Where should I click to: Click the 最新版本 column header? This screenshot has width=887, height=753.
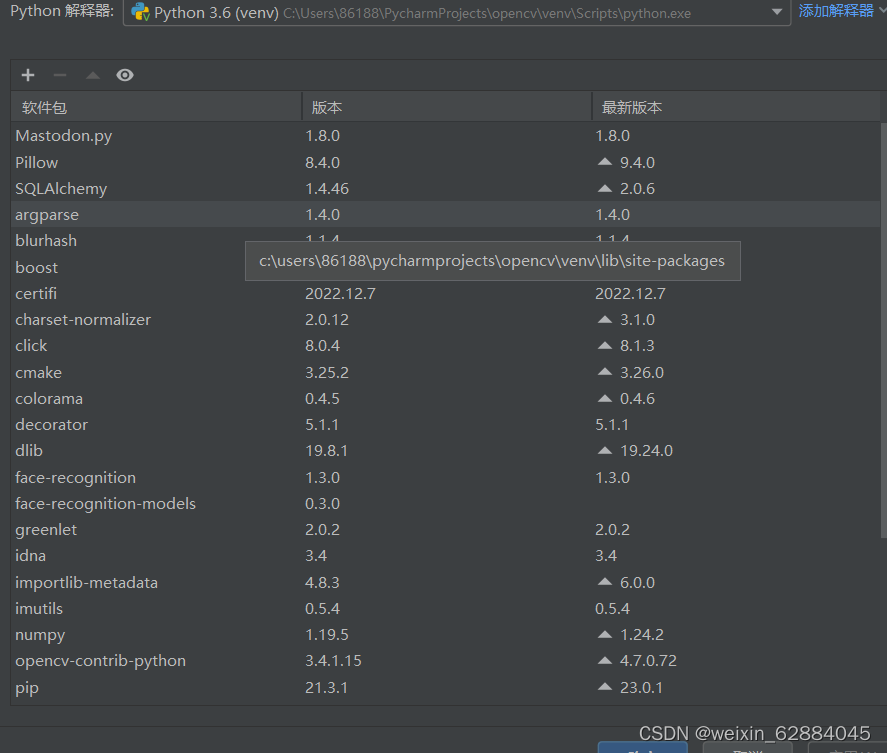coord(736,107)
